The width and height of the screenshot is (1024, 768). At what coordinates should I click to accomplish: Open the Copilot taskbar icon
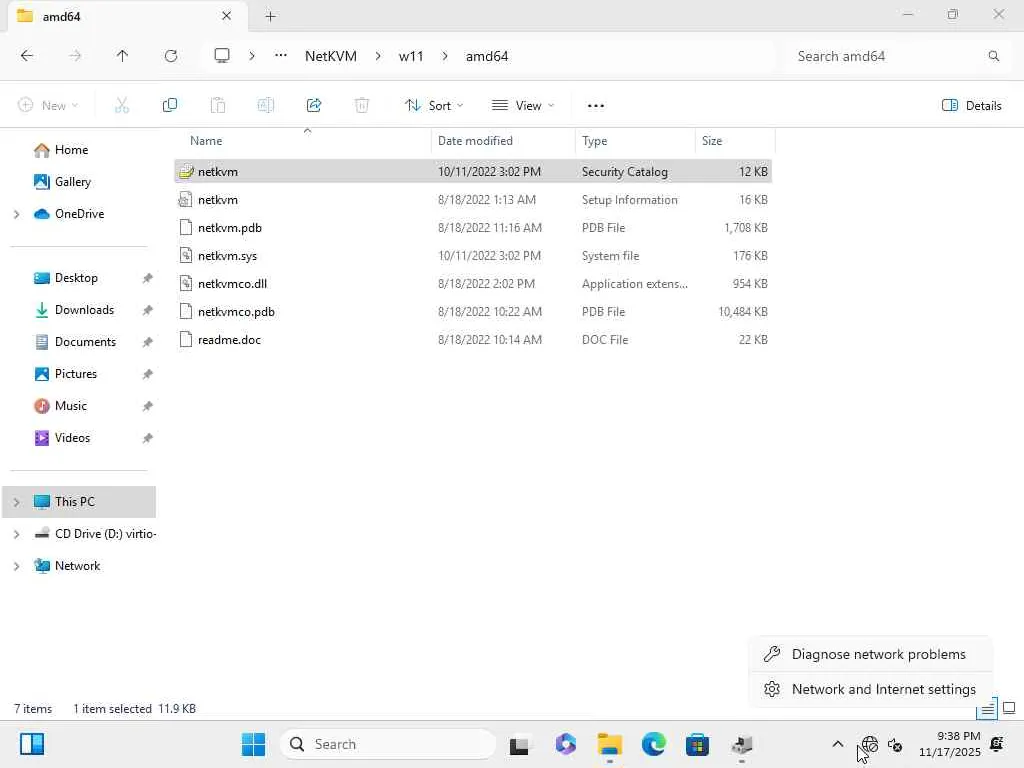point(566,744)
